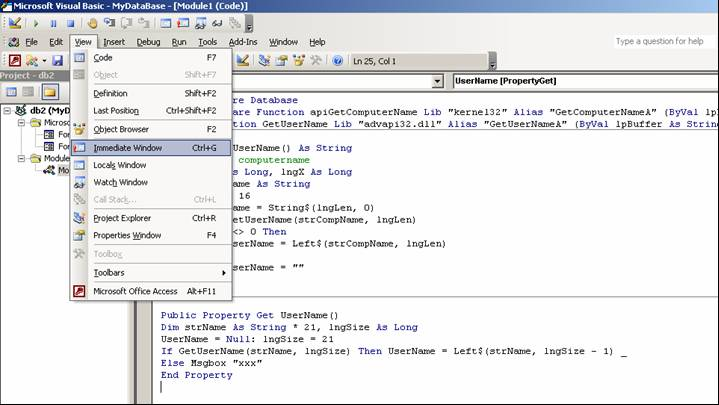Toggle breakpoint using the hand icon
This screenshot has width=719, height=405.
tap(93, 23)
